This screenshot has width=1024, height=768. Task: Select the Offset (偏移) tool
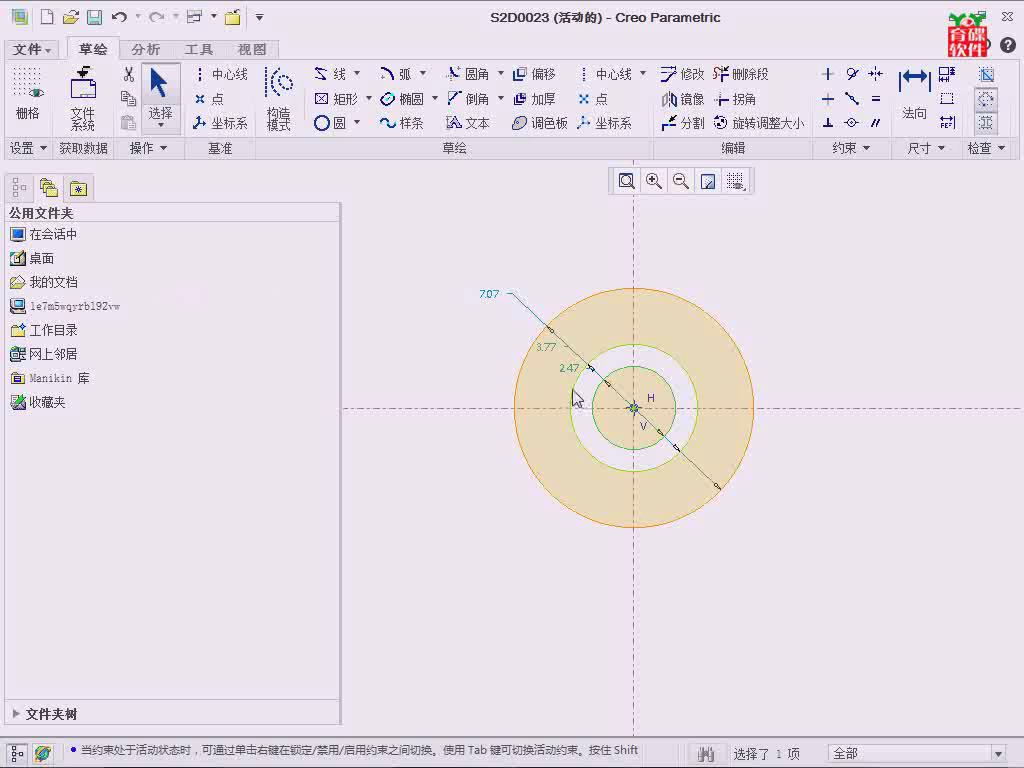(534, 74)
